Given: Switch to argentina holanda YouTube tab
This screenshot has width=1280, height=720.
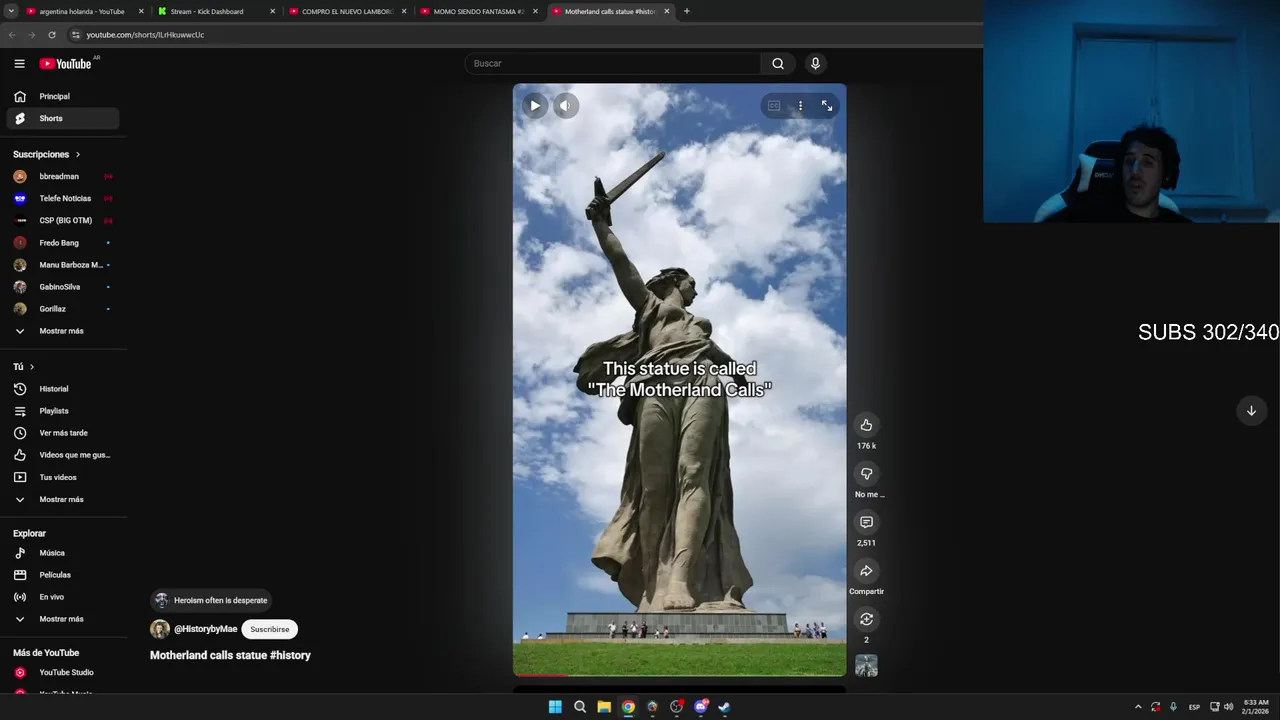Looking at the screenshot, I should tap(82, 11).
